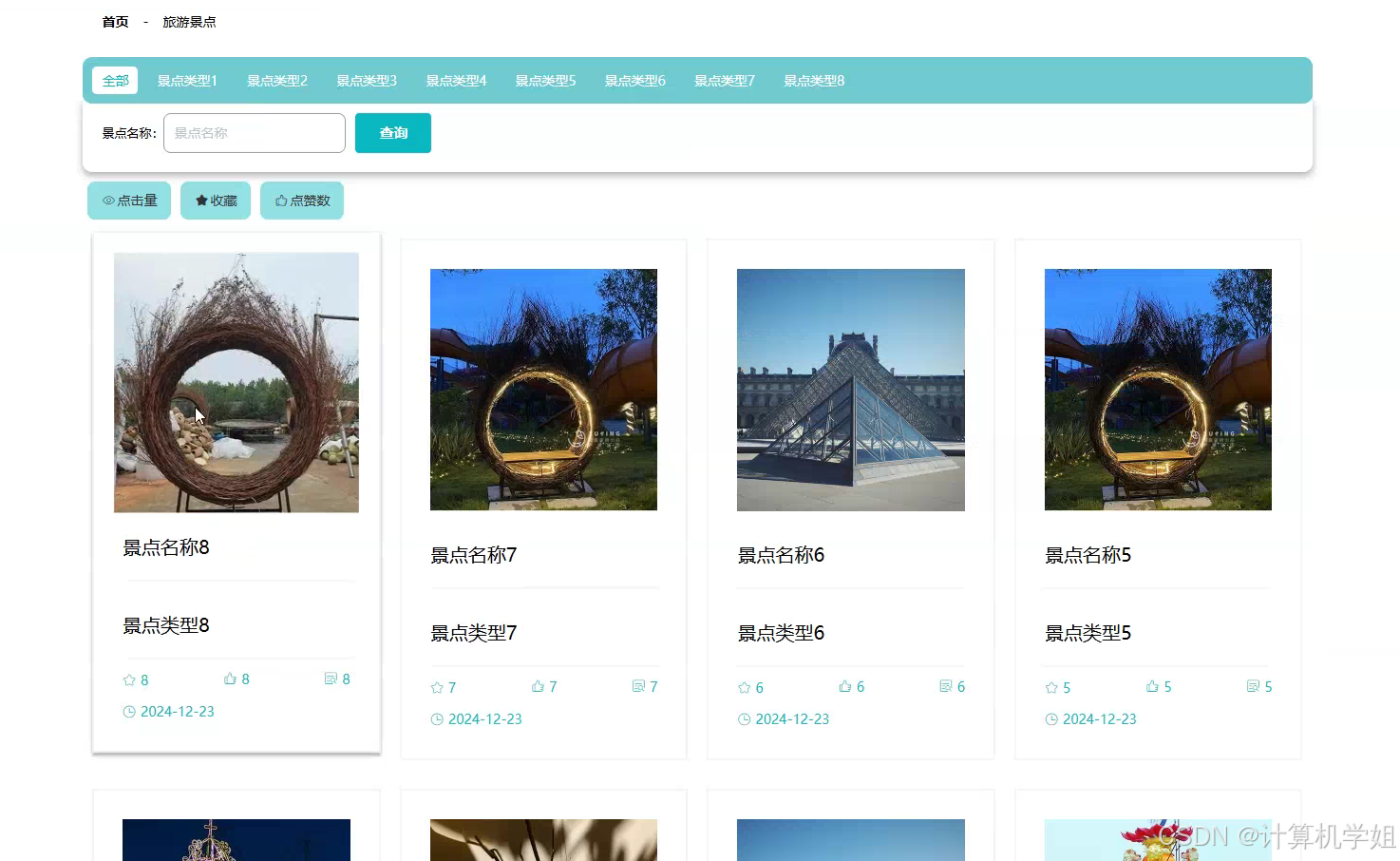
Task: Select the 景点类型4 tab
Action: (456, 81)
